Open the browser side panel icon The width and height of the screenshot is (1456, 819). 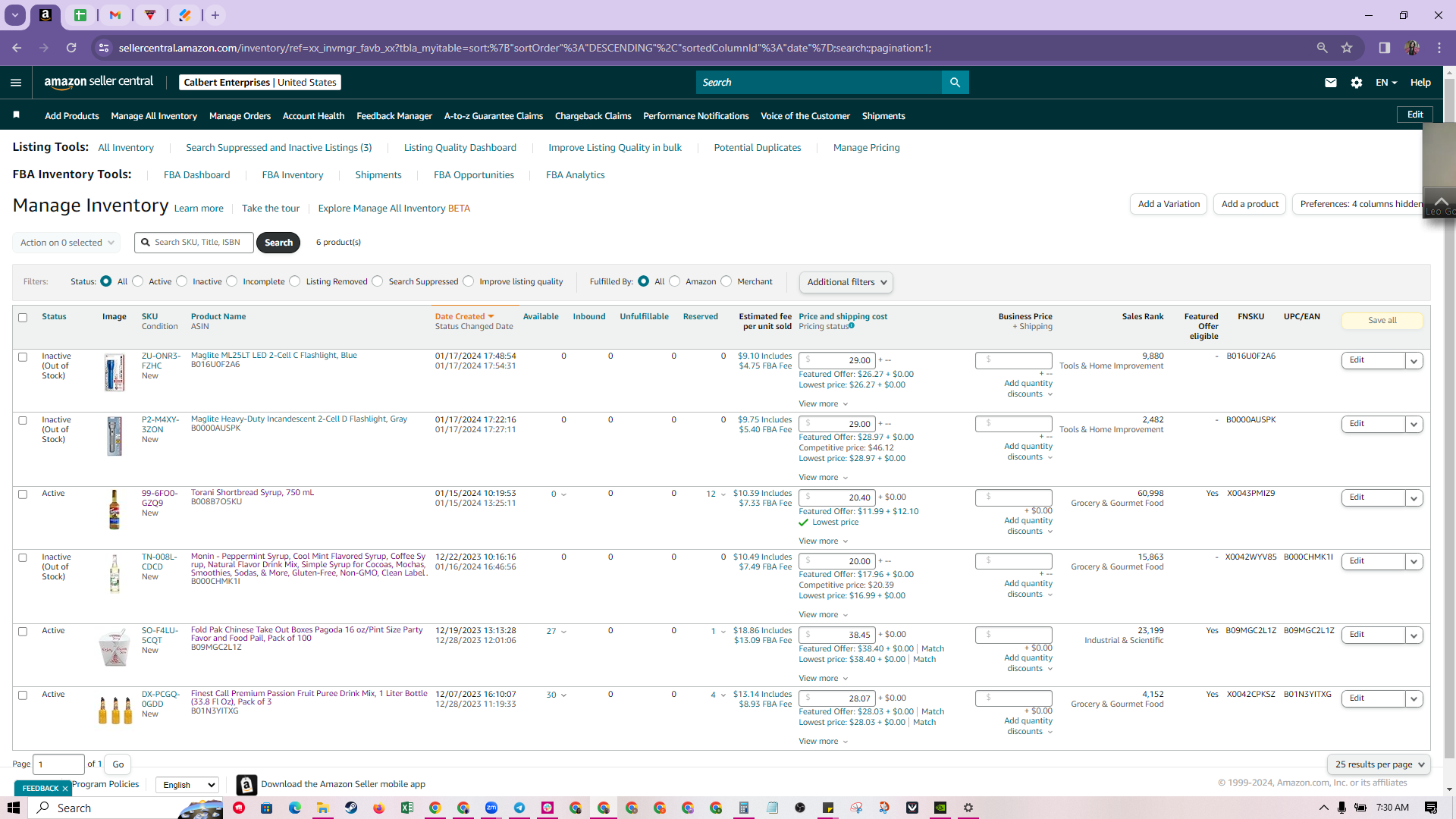[1385, 48]
